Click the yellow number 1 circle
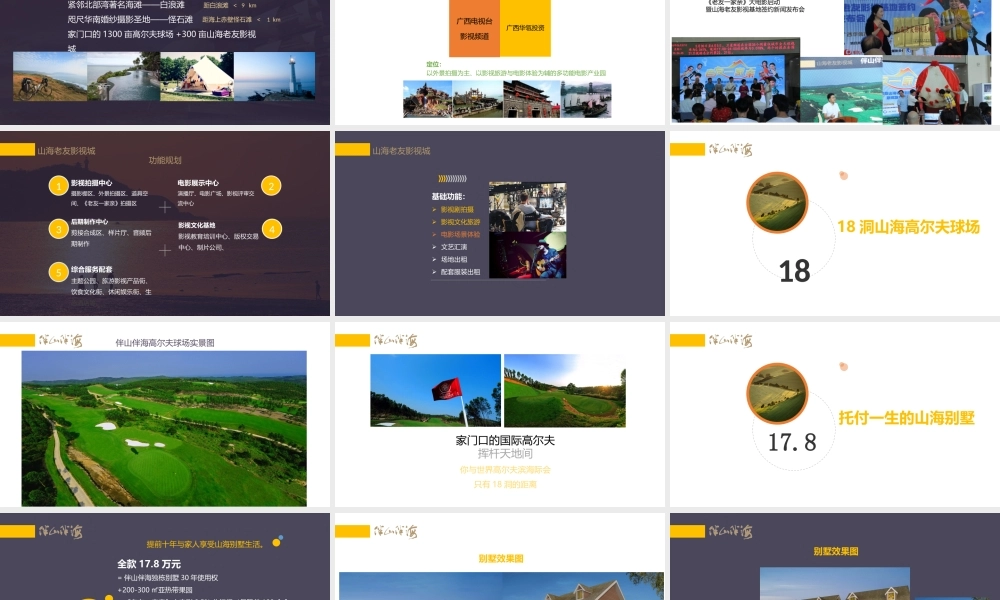Screen dimensions: 1000x600 point(58,186)
